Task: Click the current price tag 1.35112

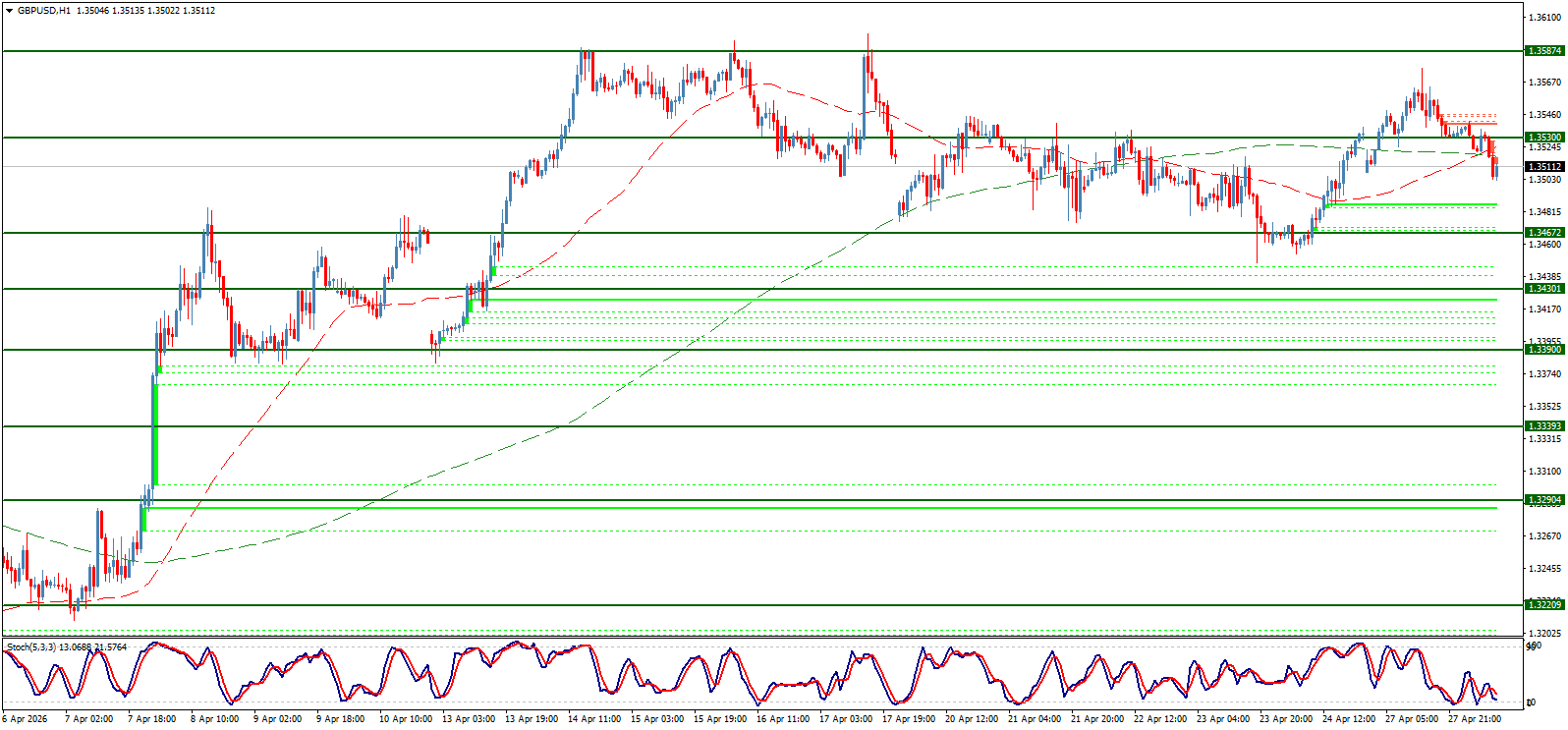Action: (1544, 167)
